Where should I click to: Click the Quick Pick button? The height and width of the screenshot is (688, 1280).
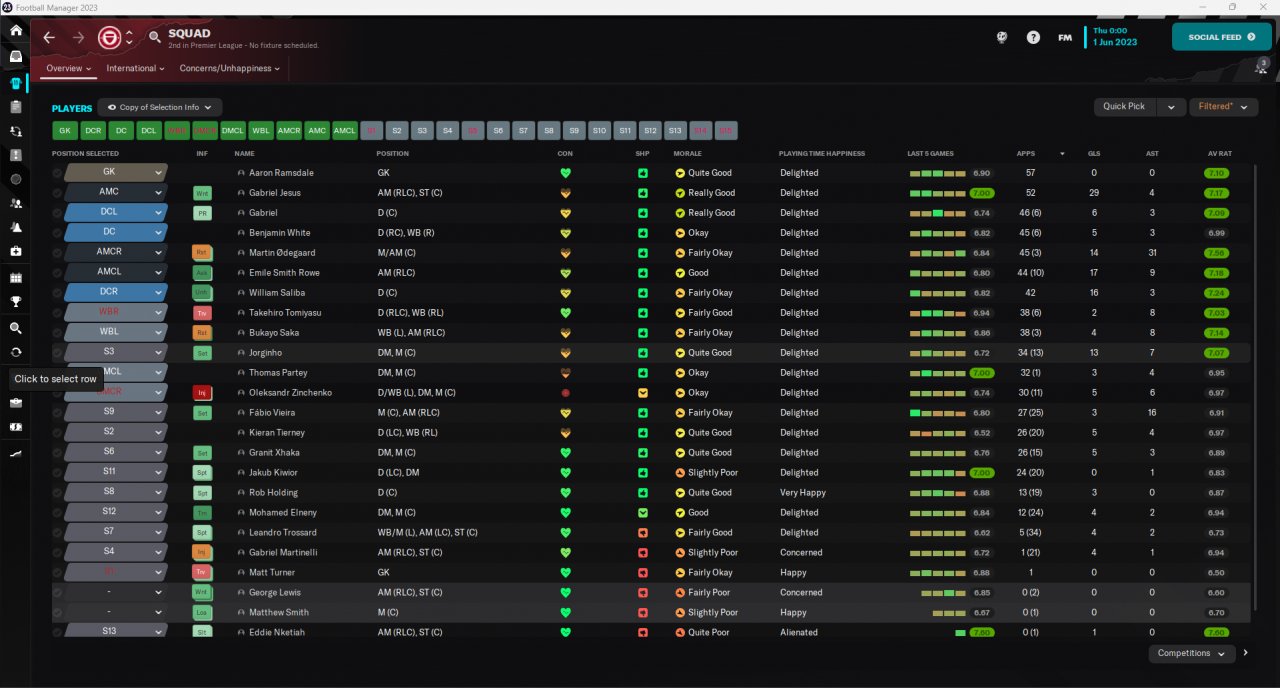click(x=1127, y=106)
